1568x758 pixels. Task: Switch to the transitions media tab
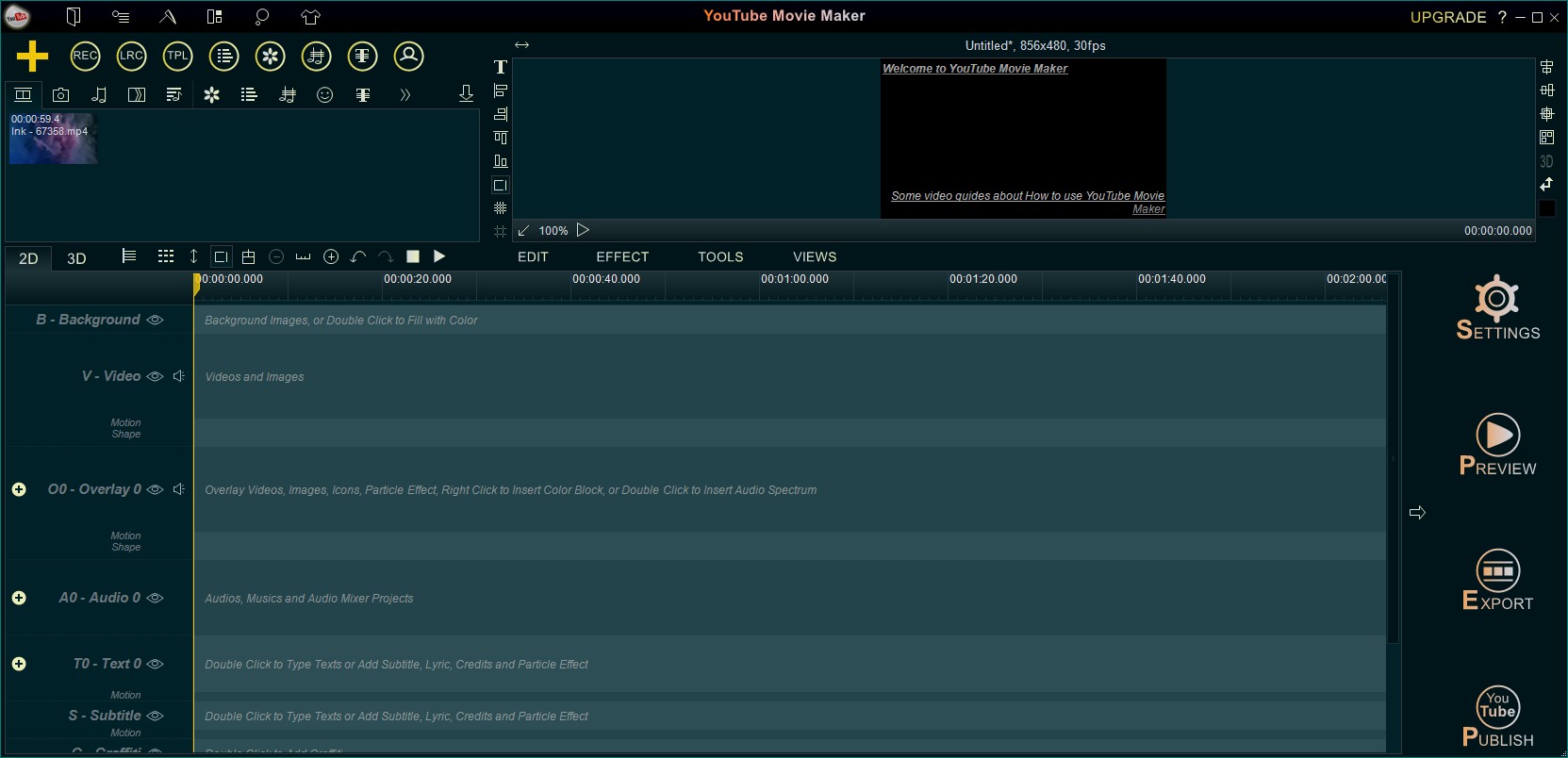point(137,94)
